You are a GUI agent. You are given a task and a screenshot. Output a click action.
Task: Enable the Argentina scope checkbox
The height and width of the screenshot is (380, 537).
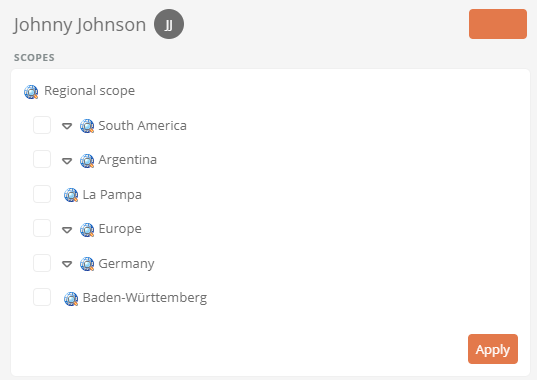tap(42, 159)
